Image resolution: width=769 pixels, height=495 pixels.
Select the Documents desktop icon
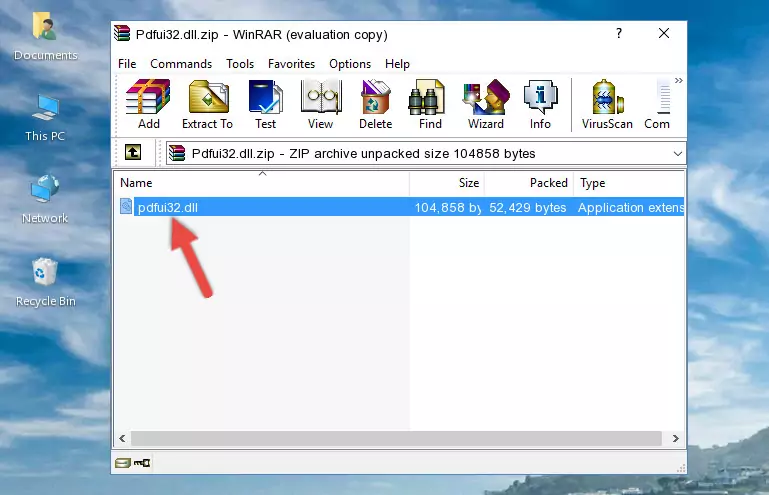[x=46, y=37]
